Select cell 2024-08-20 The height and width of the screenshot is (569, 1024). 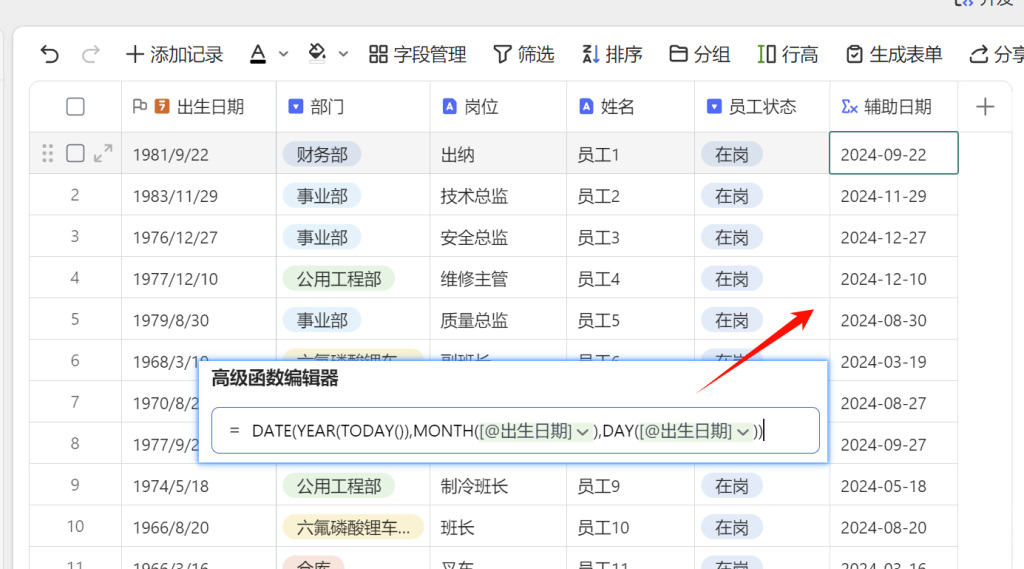(893, 527)
